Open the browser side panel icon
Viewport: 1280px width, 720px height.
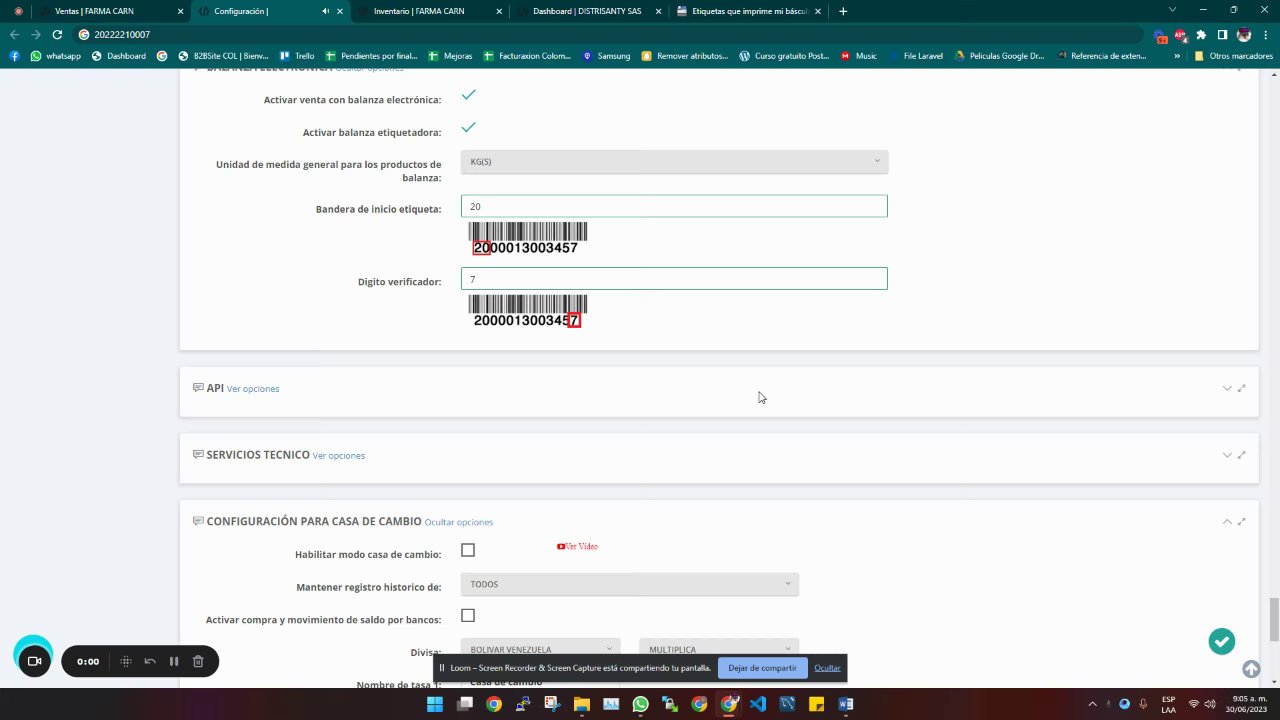point(1222,34)
